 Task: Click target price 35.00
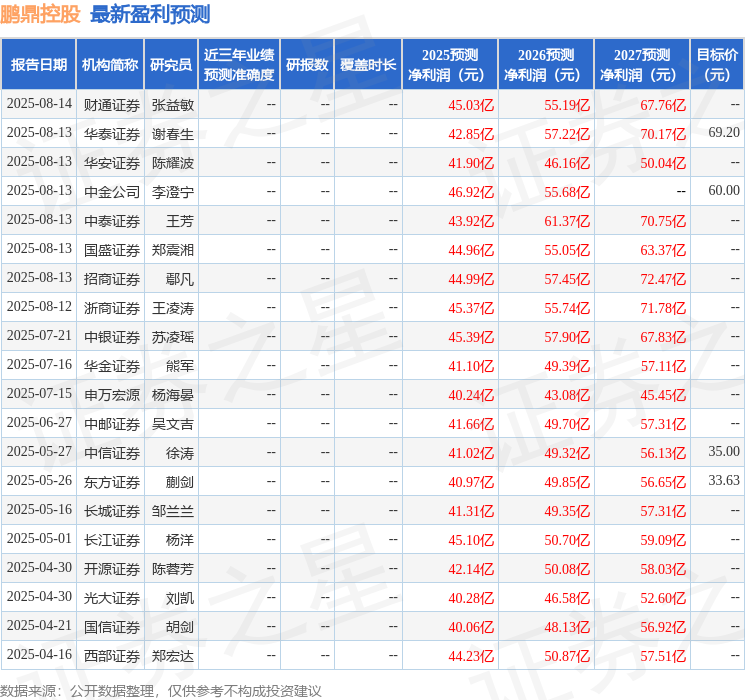[724, 451]
